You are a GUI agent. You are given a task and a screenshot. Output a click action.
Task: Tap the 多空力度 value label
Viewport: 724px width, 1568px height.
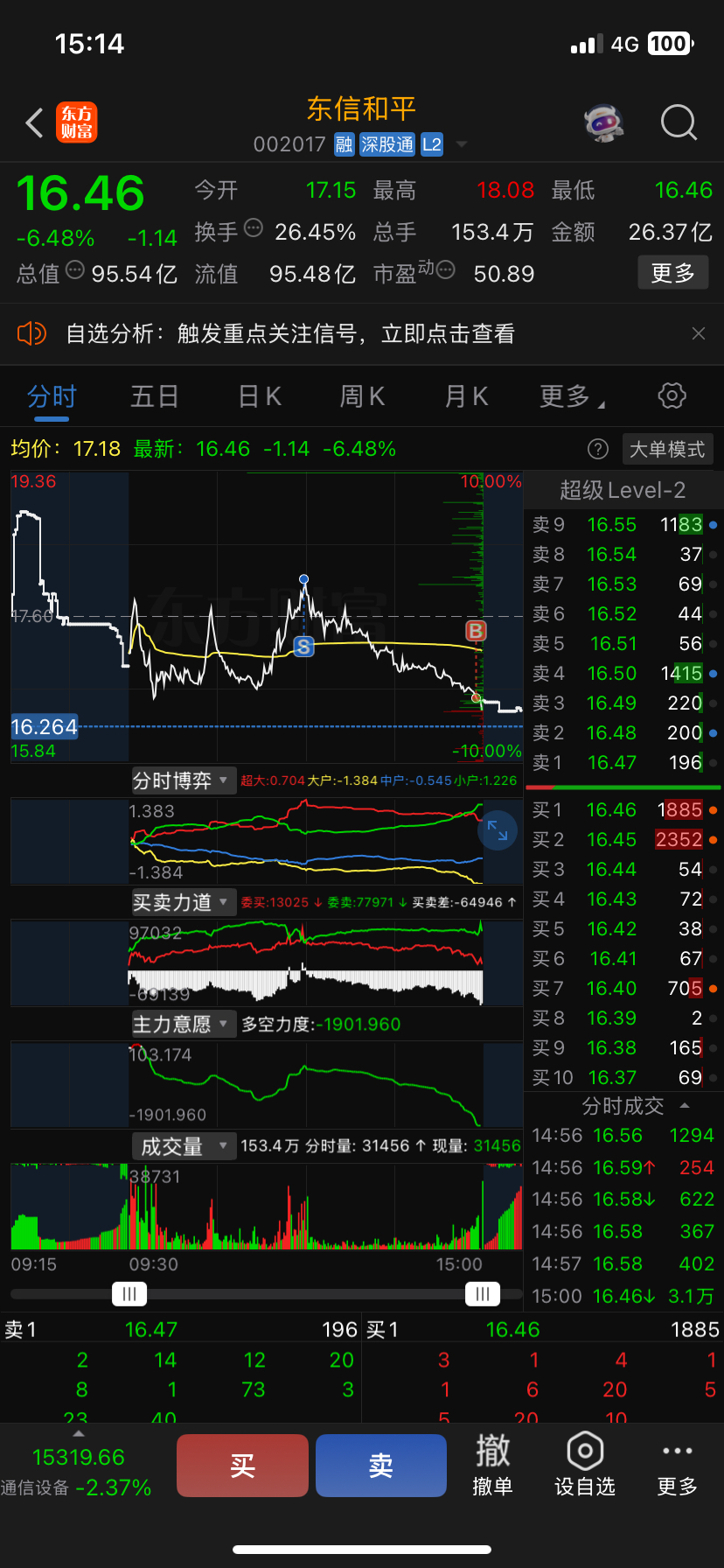pos(321,1024)
